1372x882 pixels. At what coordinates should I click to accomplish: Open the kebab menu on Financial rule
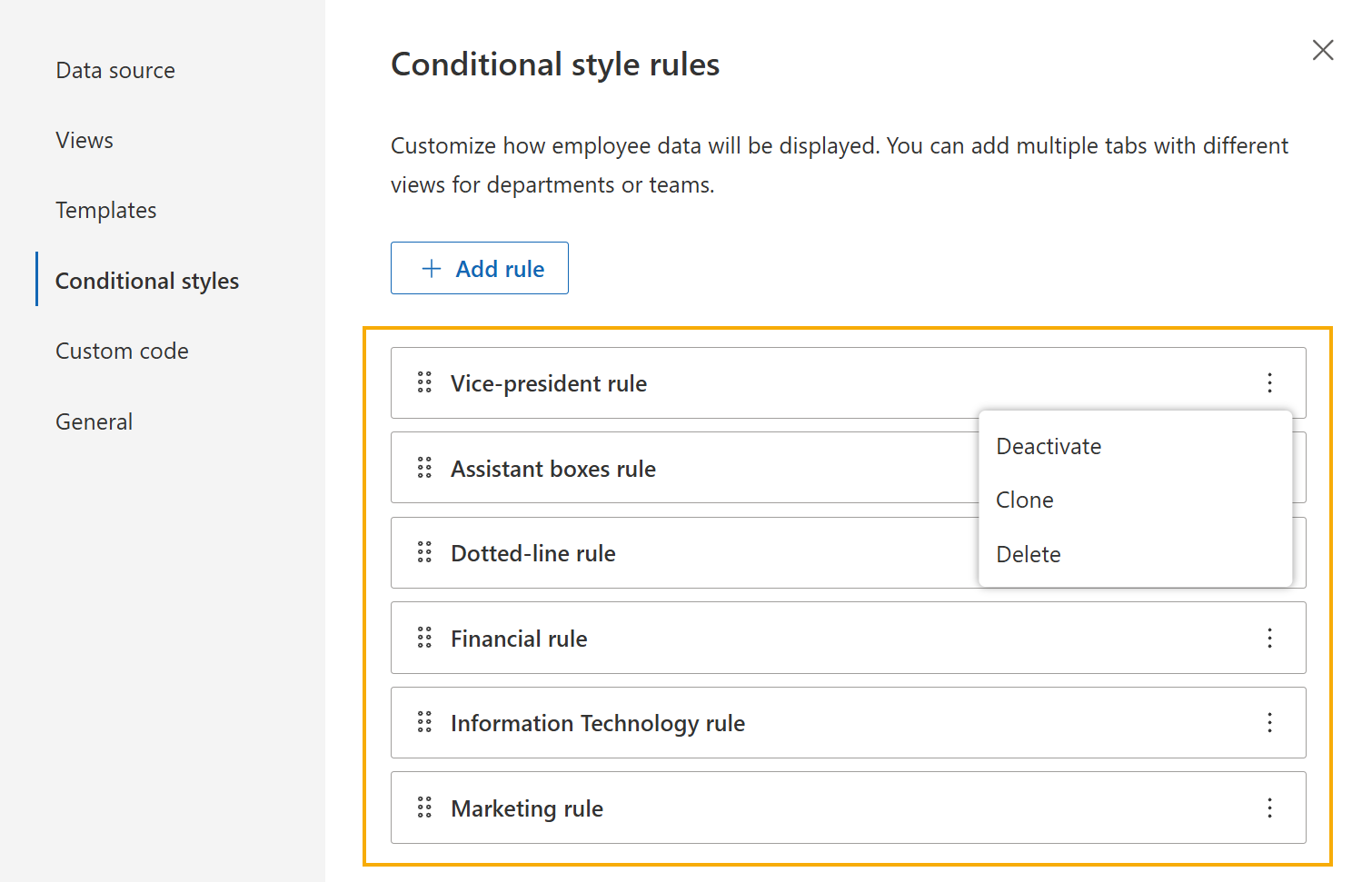tap(1269, 638)
